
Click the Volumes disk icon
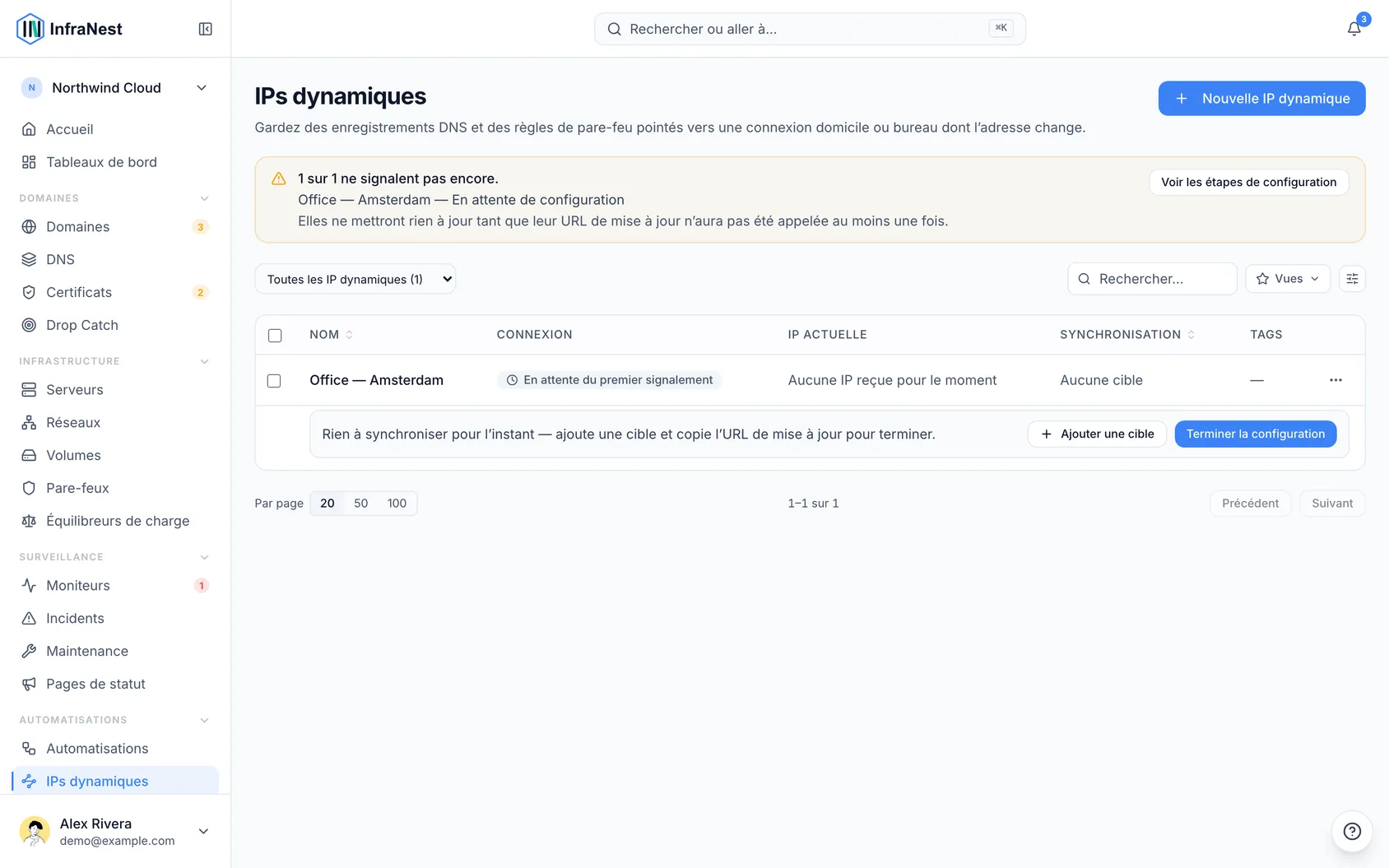coord(29,455)
